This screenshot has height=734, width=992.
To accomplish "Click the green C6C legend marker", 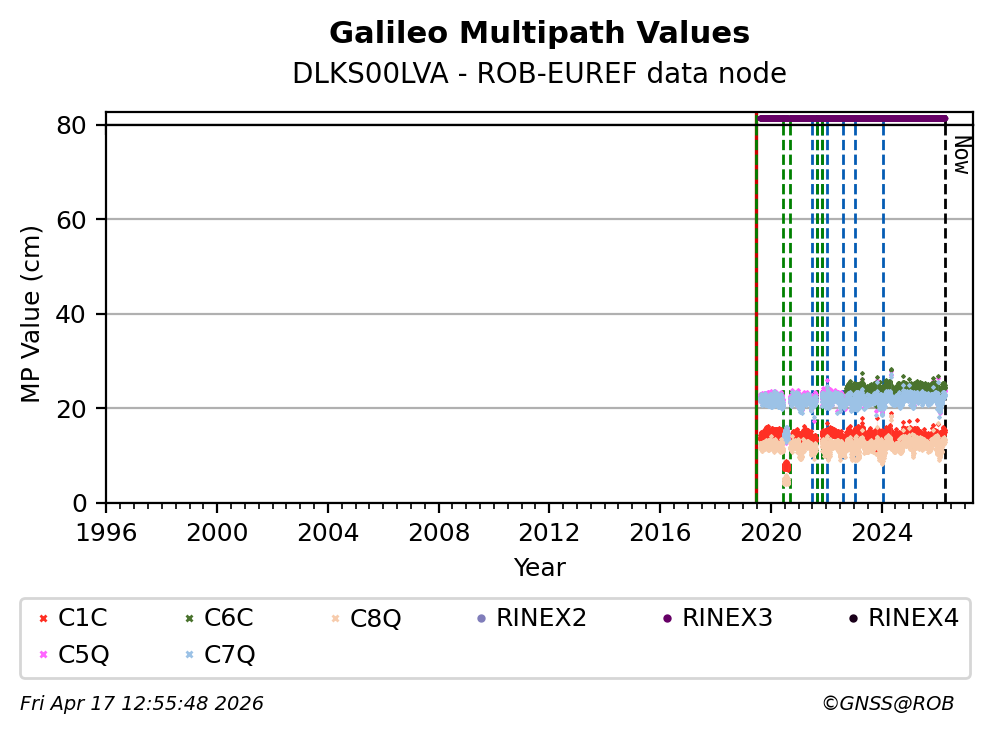I will click(x=188, y=619).
